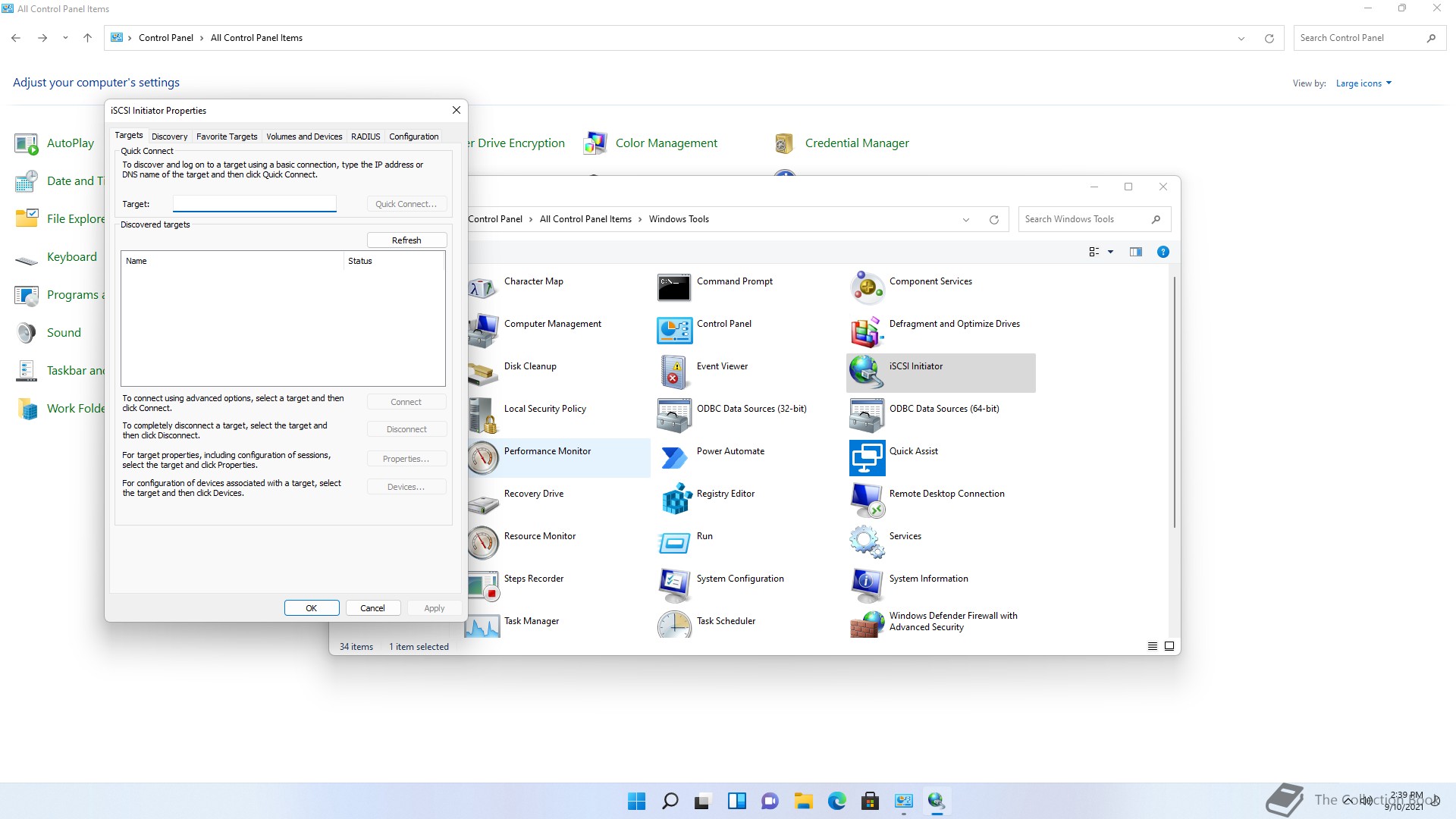Open the Quick Assist icon
The height and width of the screenshot is (819, 1456).
tap(867, 458)
